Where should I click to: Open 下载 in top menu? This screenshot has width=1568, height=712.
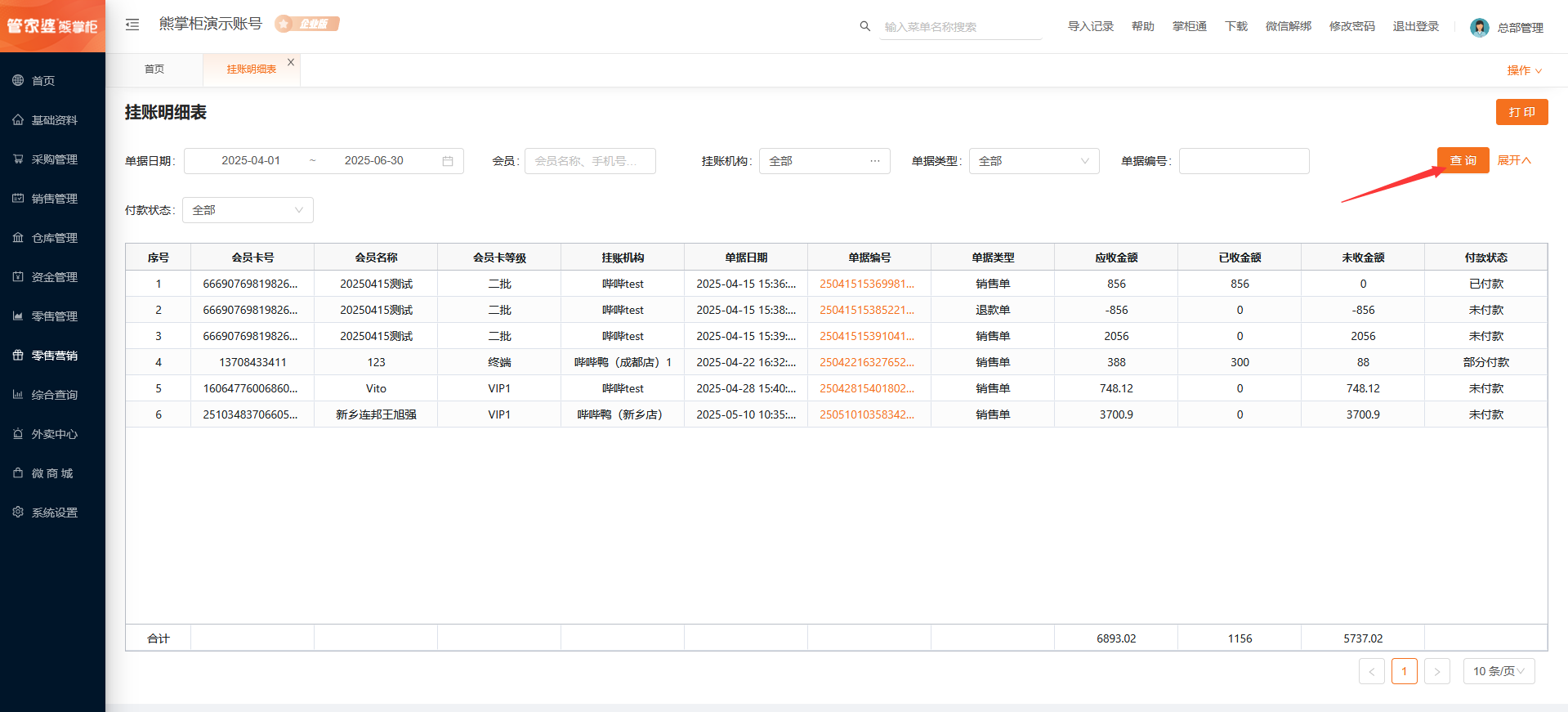pos(1236,26)
